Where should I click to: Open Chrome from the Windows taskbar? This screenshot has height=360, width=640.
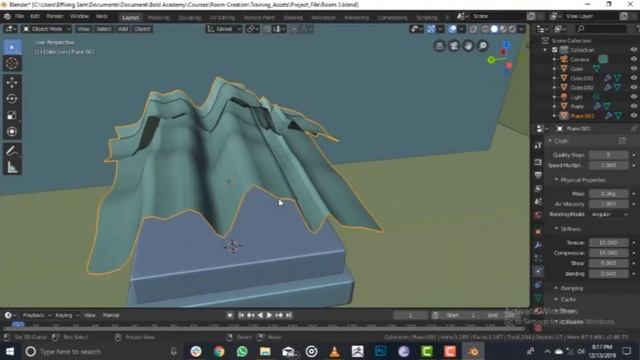219,351
